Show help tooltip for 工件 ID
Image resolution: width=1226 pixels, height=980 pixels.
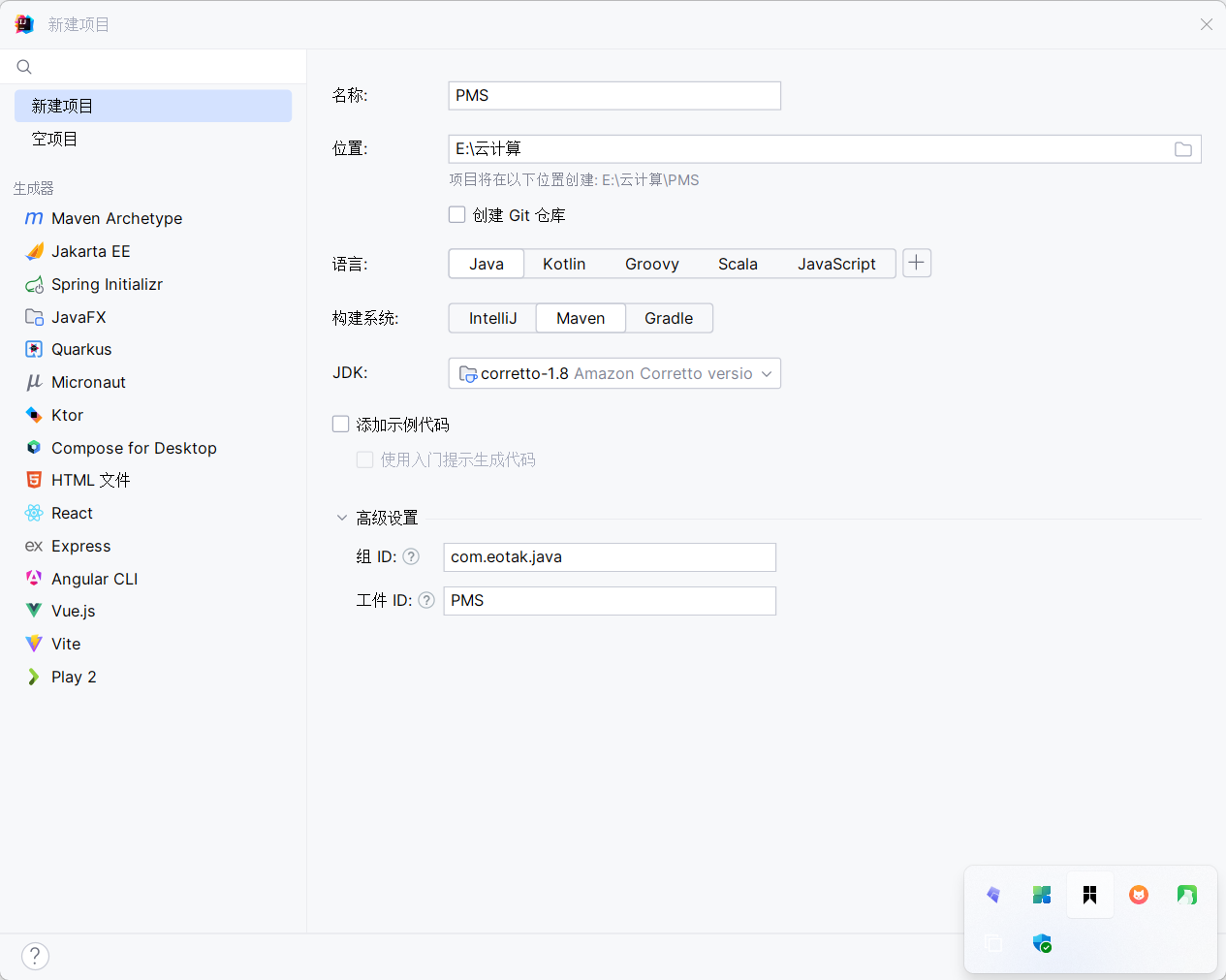coord(426,600)
